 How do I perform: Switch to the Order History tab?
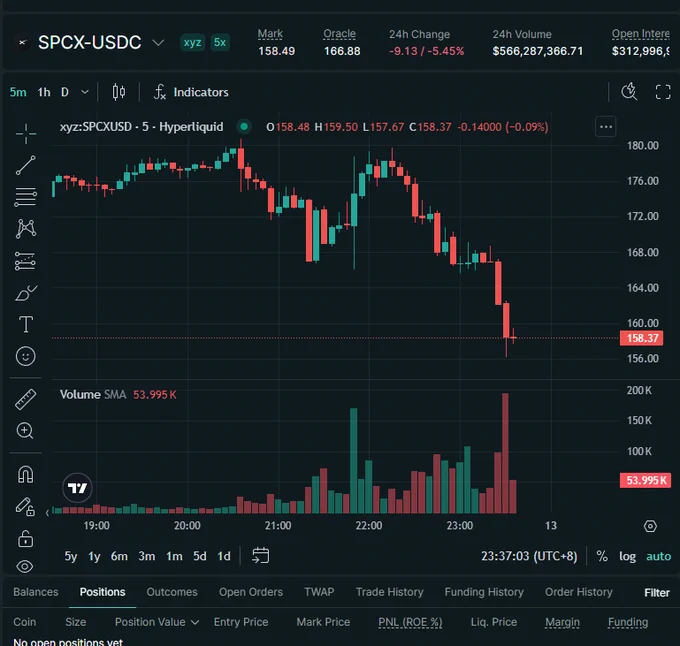[x=579, y=592]
